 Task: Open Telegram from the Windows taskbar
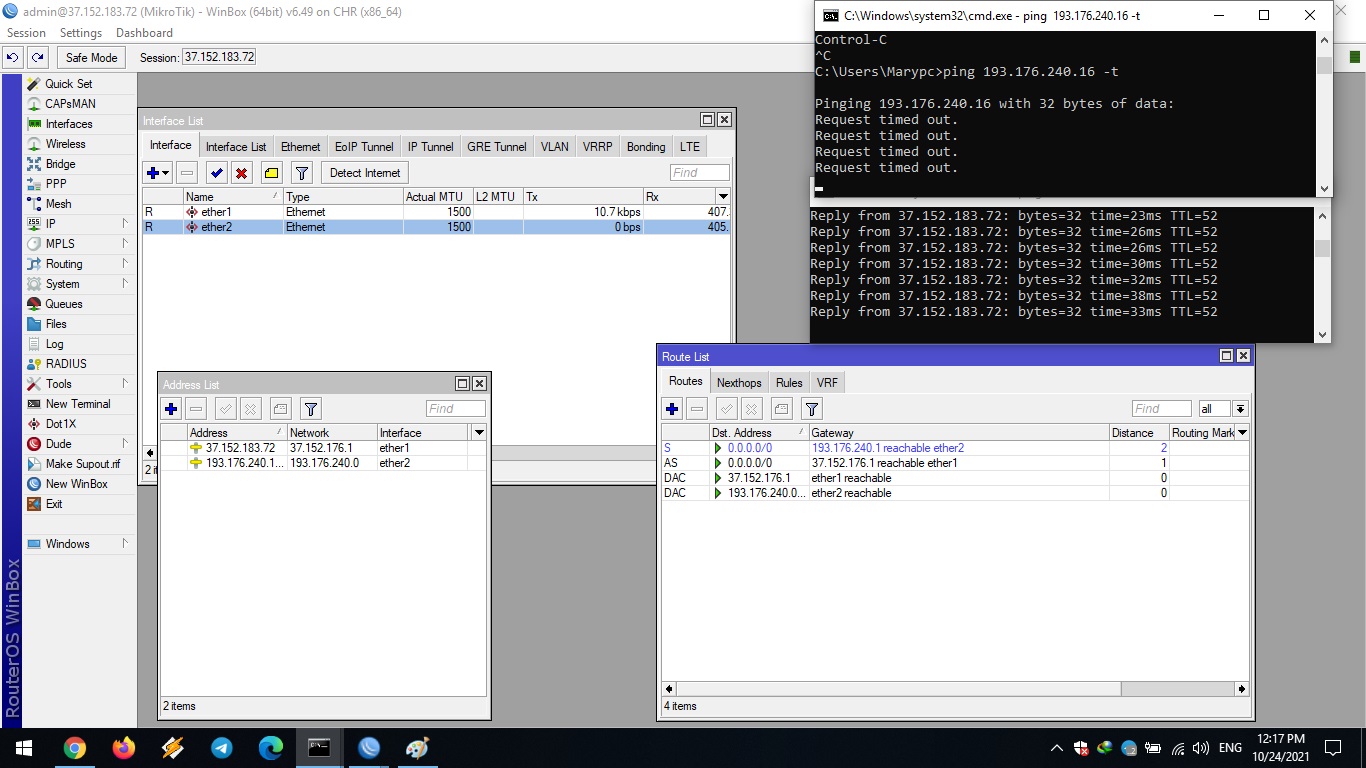222,748
